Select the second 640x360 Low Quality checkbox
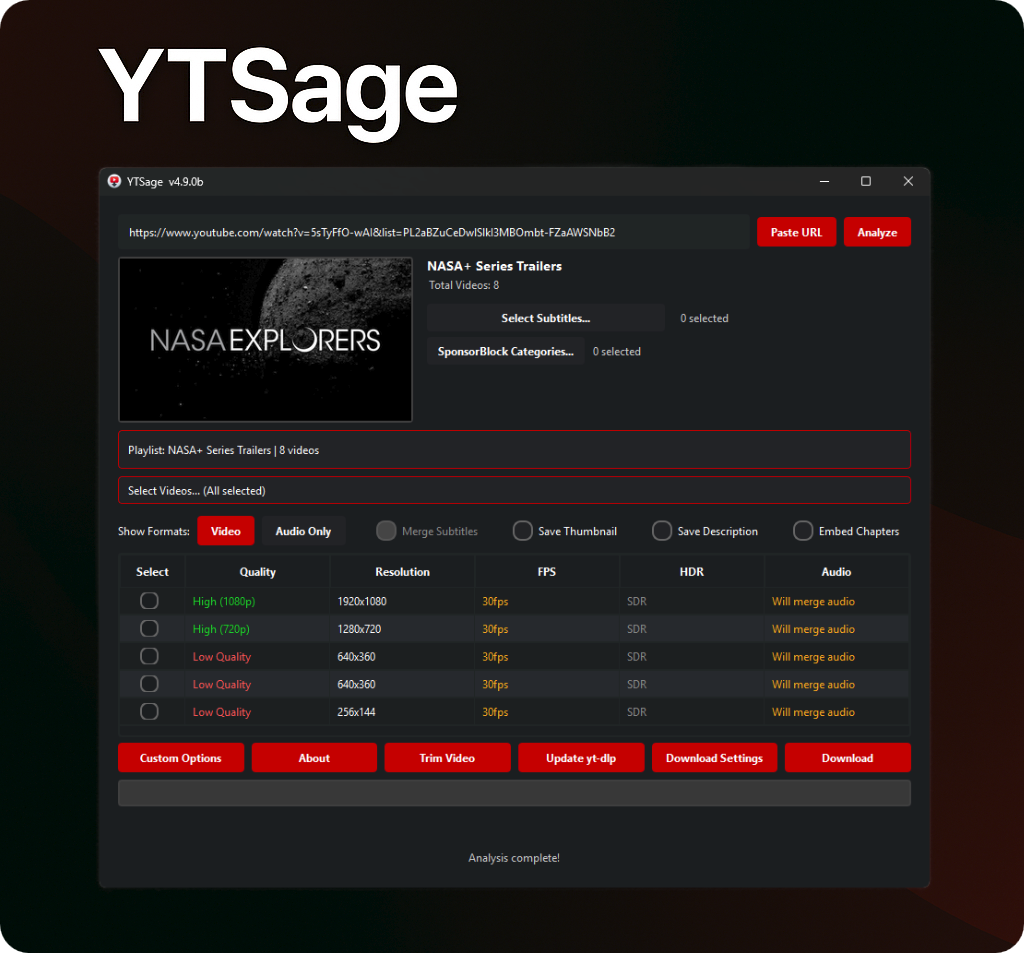 [x=149, y=683]
